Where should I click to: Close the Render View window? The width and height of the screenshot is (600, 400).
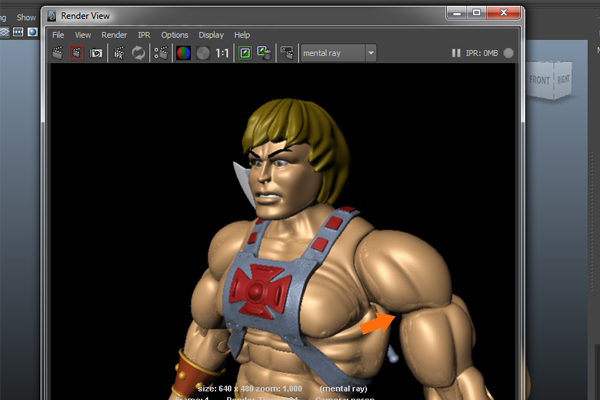pos(504,13)
